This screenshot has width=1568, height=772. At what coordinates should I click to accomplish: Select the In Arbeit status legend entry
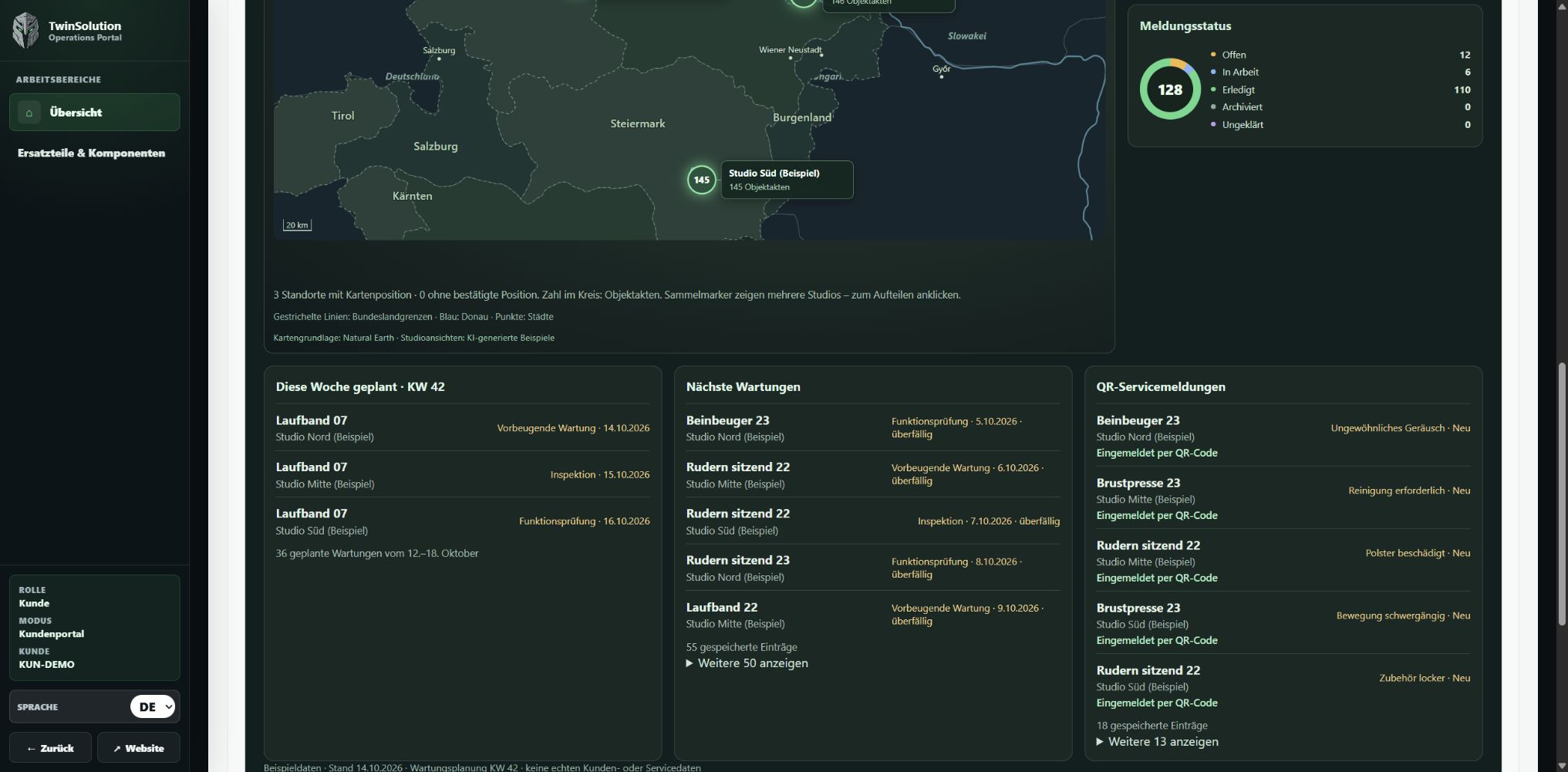click(x=1340, y=72)
